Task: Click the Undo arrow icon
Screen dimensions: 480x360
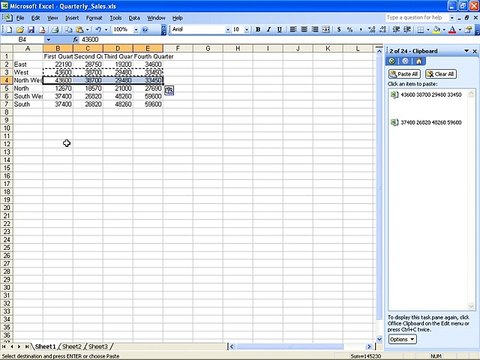Action: 98,30
